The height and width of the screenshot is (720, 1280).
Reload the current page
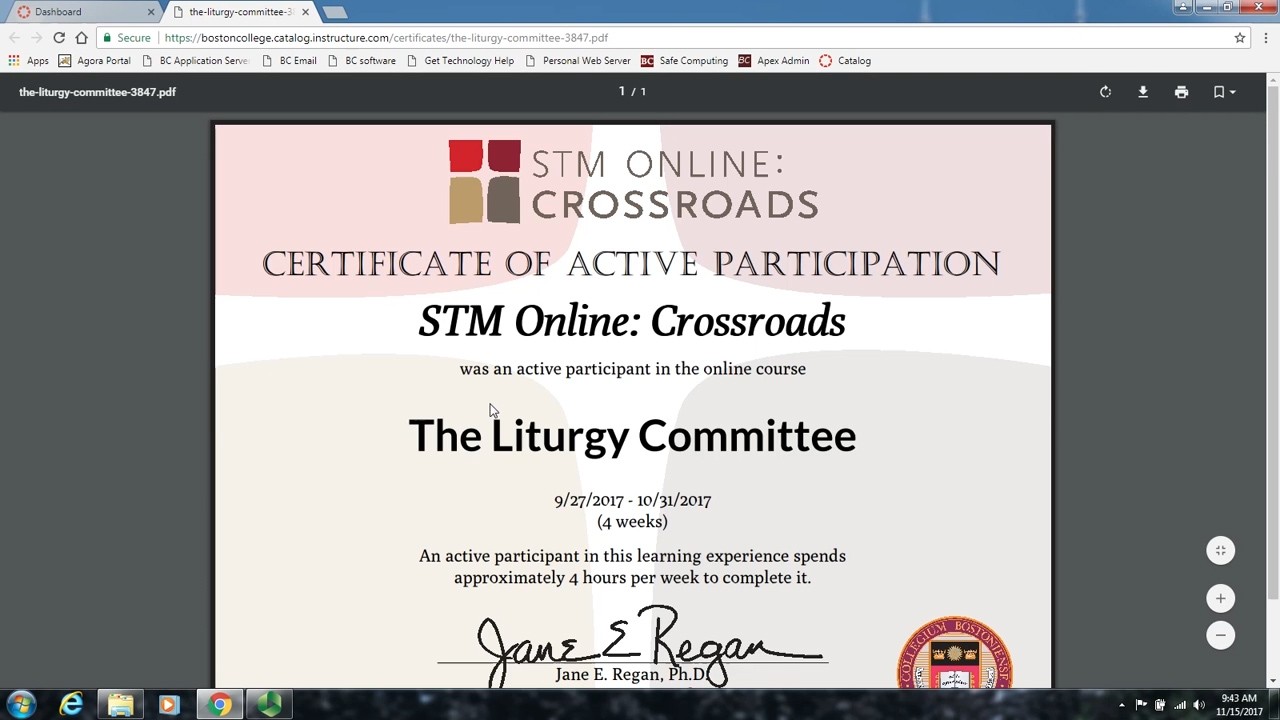tap(59, 38)
